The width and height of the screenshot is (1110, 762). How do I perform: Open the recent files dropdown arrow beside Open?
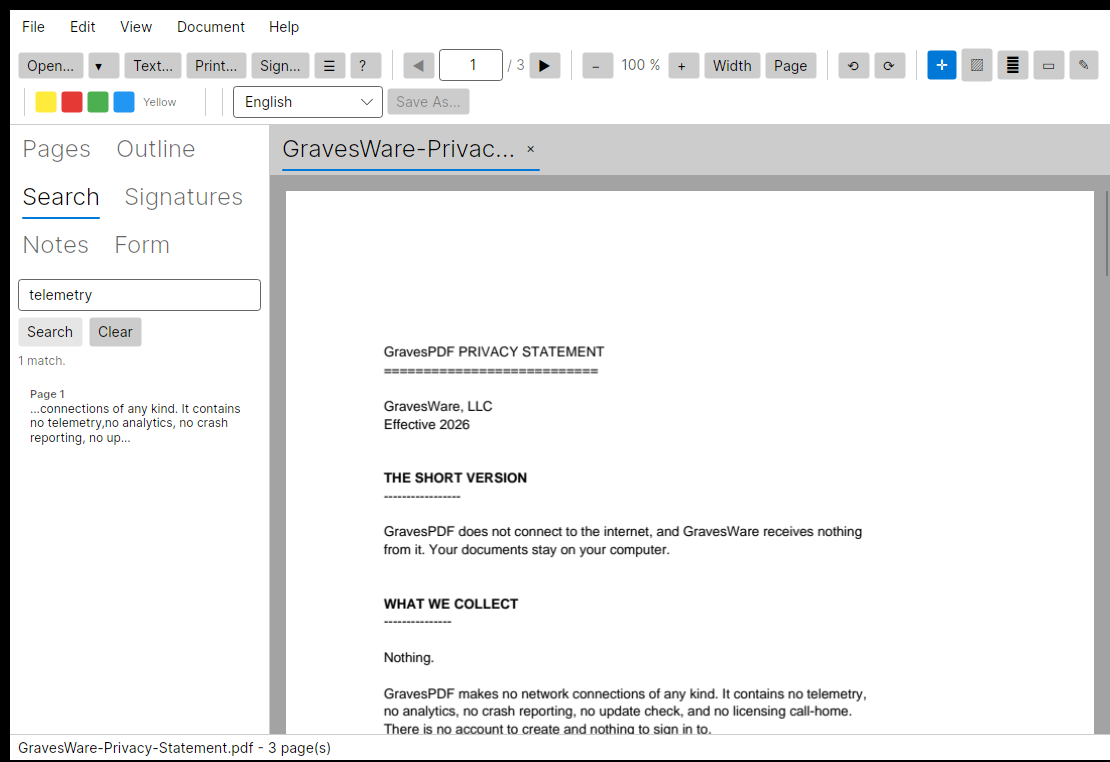[103, 66]
